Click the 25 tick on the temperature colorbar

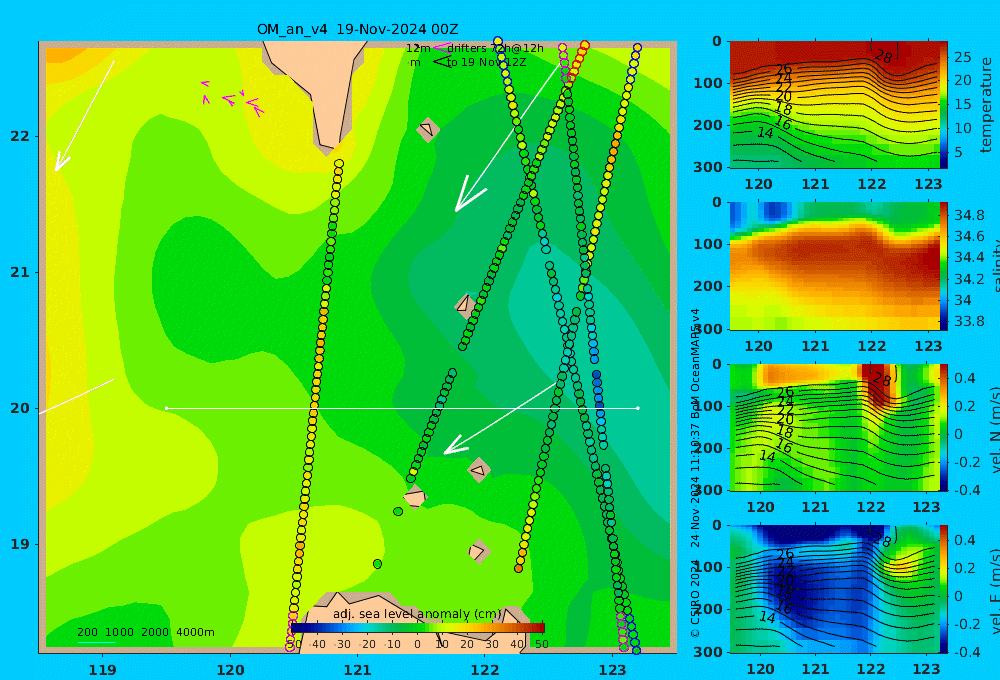click(963, 57)
